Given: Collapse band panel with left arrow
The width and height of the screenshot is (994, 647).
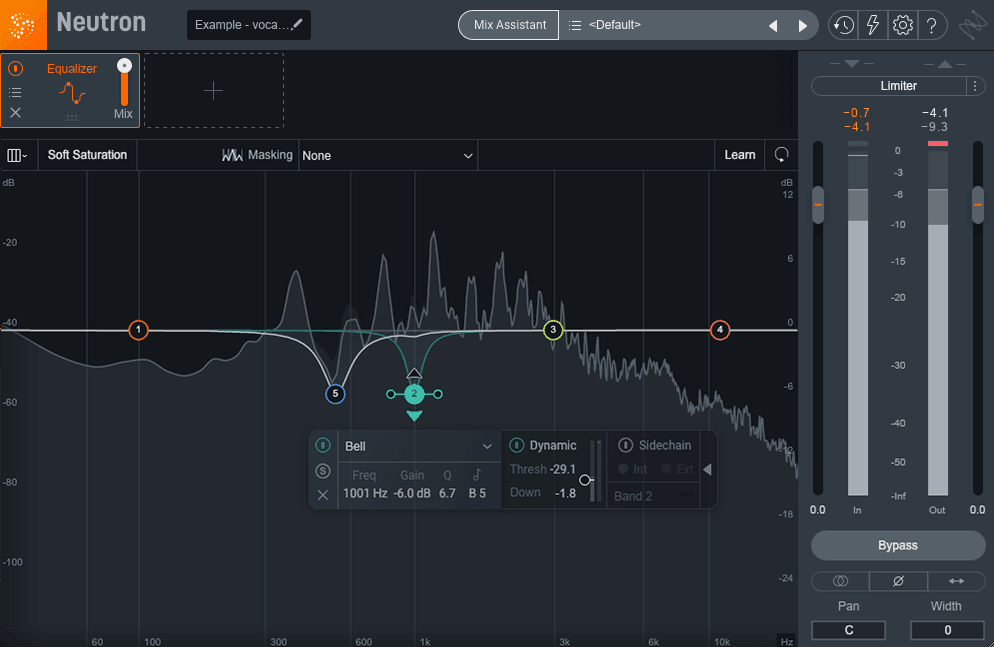Looking at the screenshot, I should tap(707, 470).
